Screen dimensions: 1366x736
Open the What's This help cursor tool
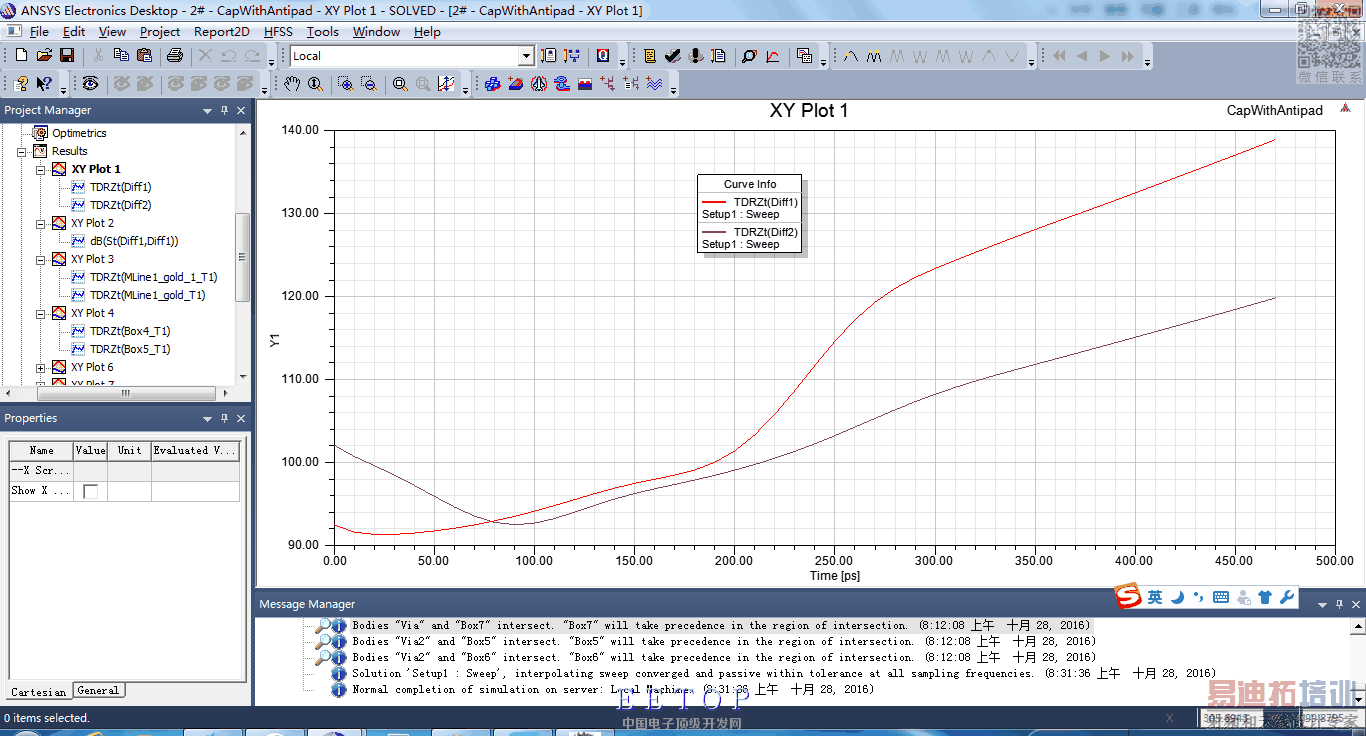pos(44,85)
